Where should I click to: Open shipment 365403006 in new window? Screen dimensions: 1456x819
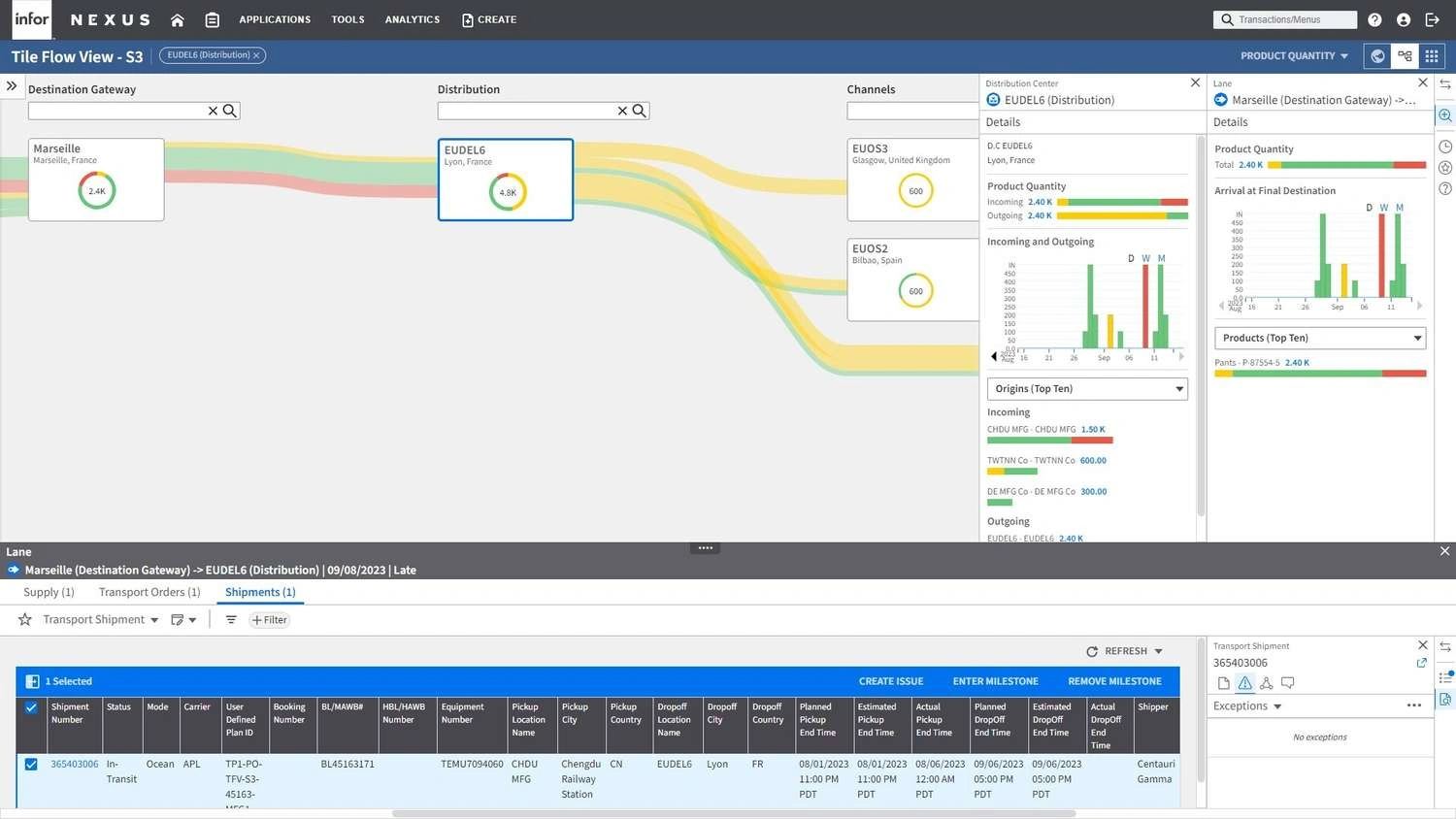tap(1421, 663)
